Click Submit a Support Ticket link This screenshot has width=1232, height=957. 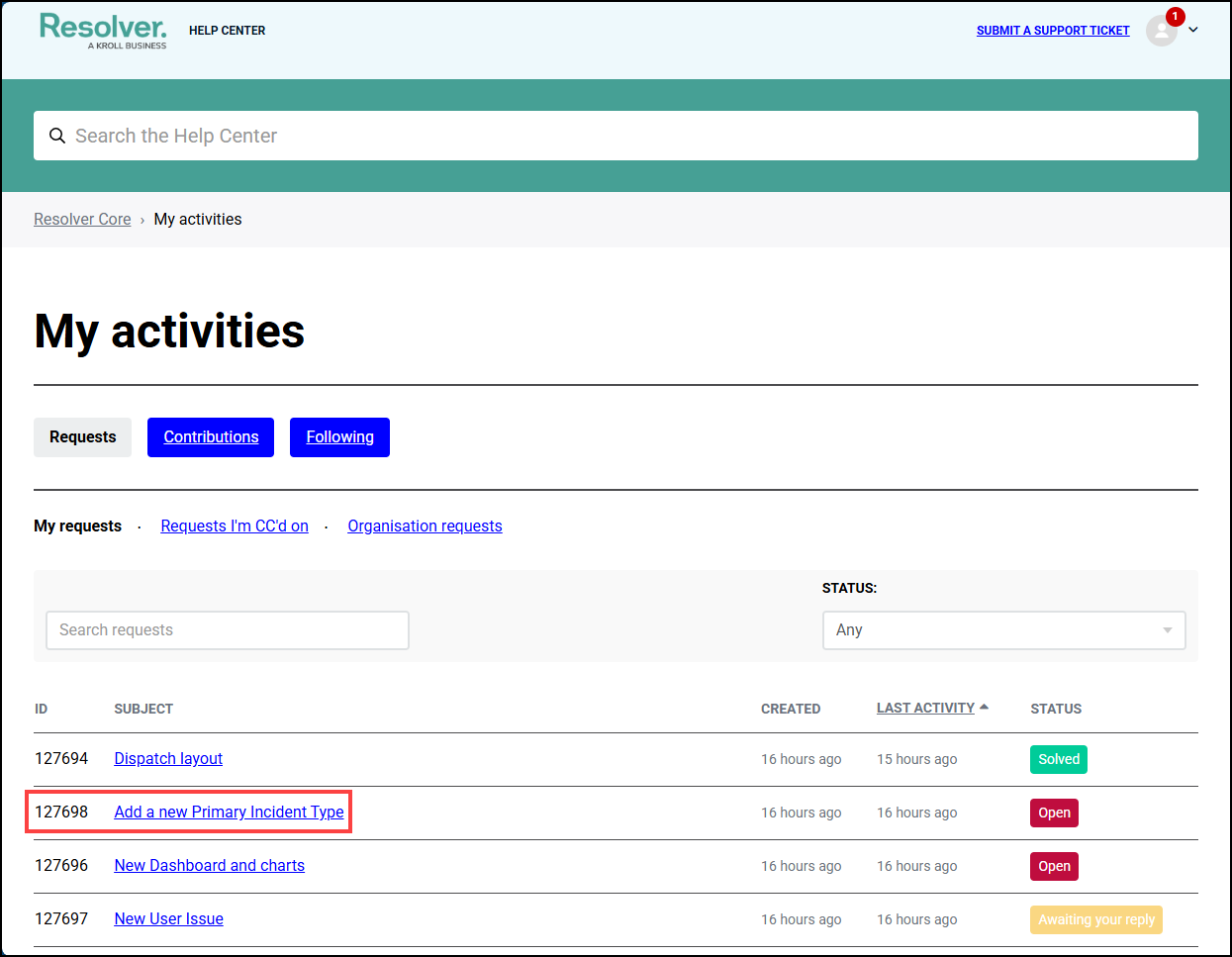[1052, 31]
